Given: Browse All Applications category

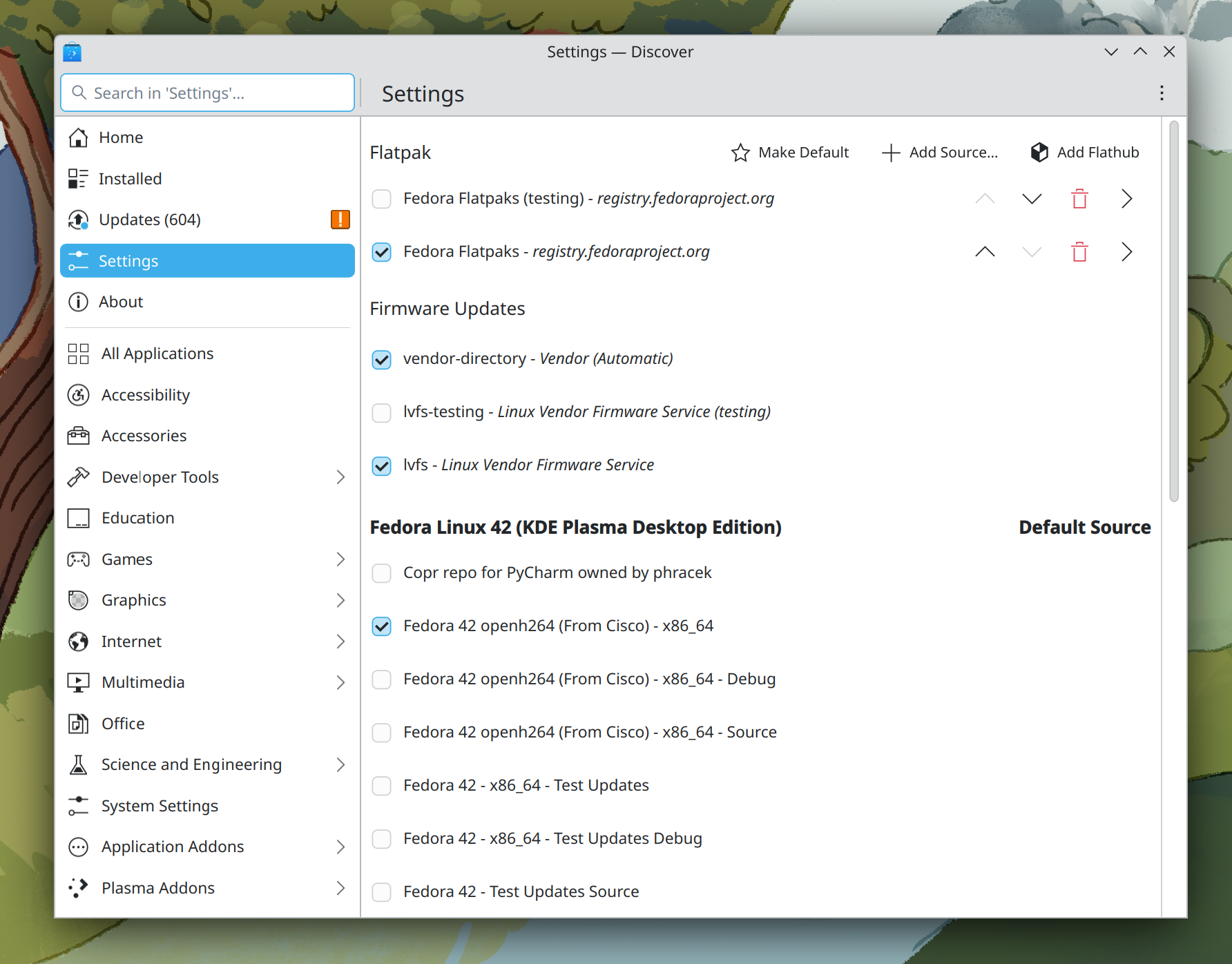Looking at the screenshot, I should click(x=207, y=354).
